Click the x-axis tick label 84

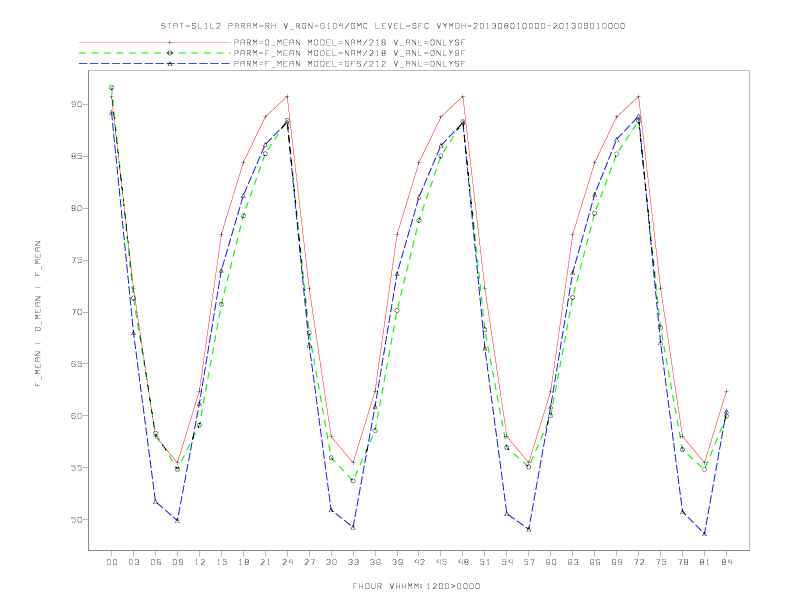coord(726,562)
